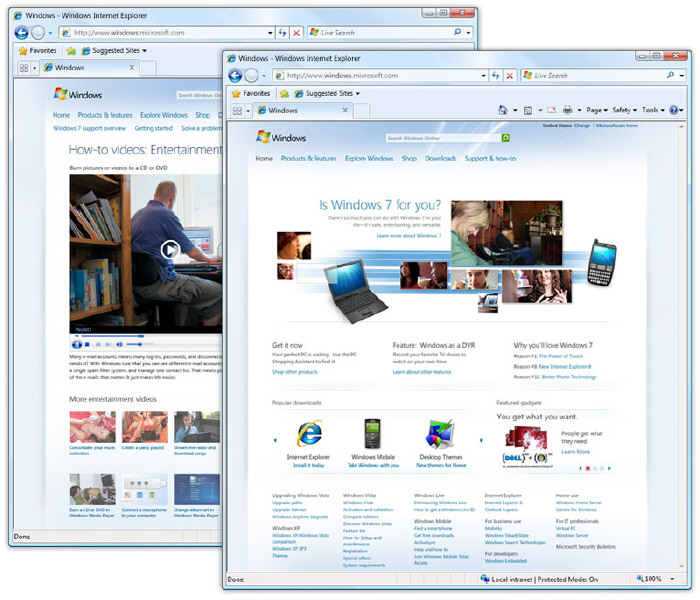Click Learn about other features link
700x600 pixels.
pos(422,372)
